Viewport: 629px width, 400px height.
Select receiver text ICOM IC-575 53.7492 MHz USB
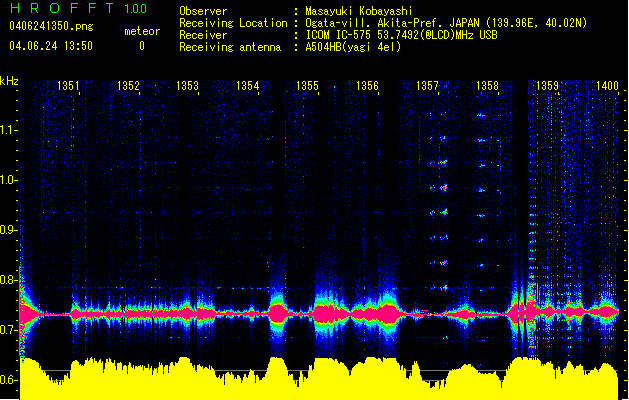pos(402,35)
